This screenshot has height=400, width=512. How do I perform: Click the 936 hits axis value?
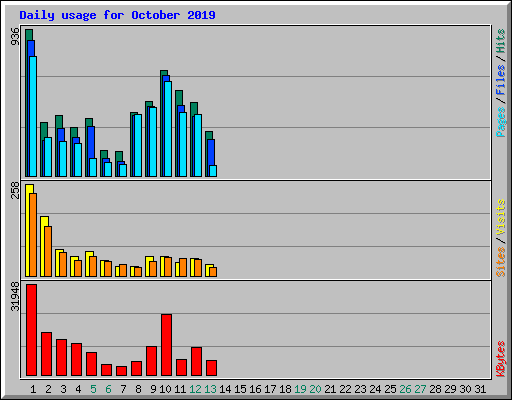(x=15, y=36)
